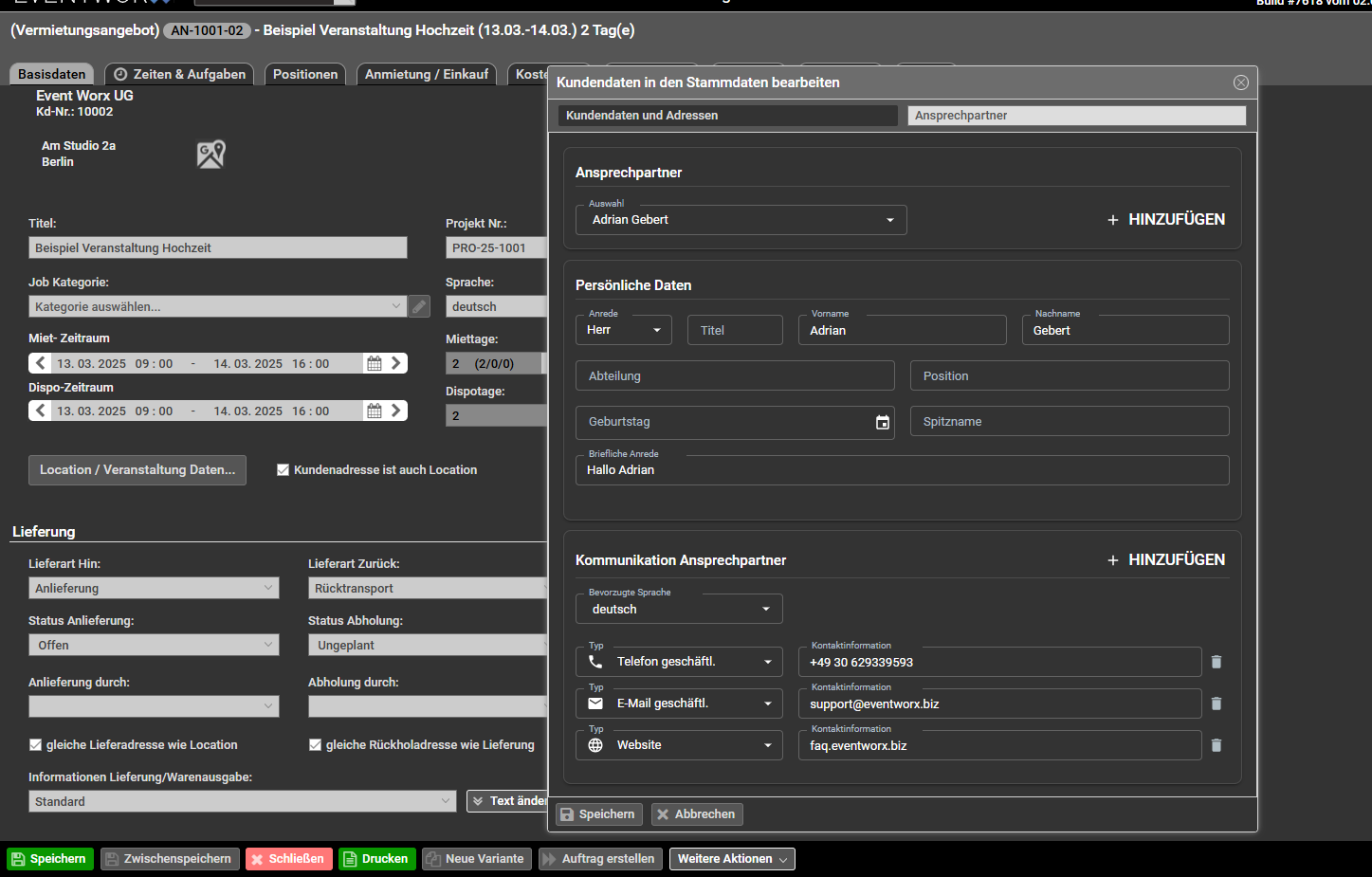1372x877 pixels.
Task: Delete the Telefon geschäftl. contact row
Action: [x=1217, y=662]
